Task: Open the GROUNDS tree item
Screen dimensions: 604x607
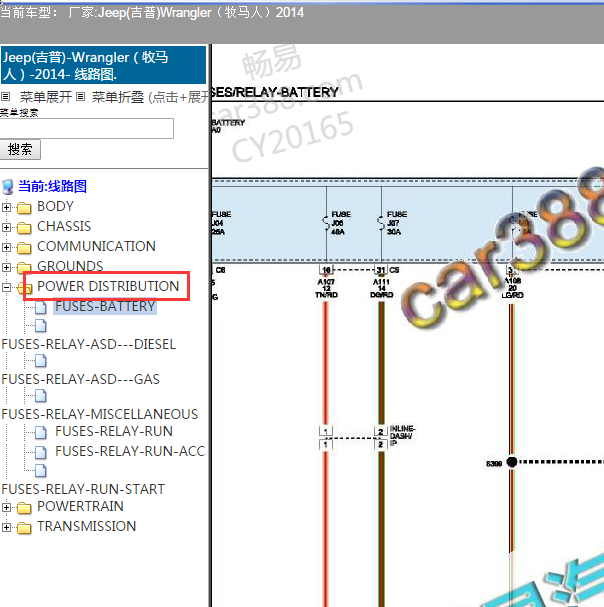Action: [x=70, y=266]
